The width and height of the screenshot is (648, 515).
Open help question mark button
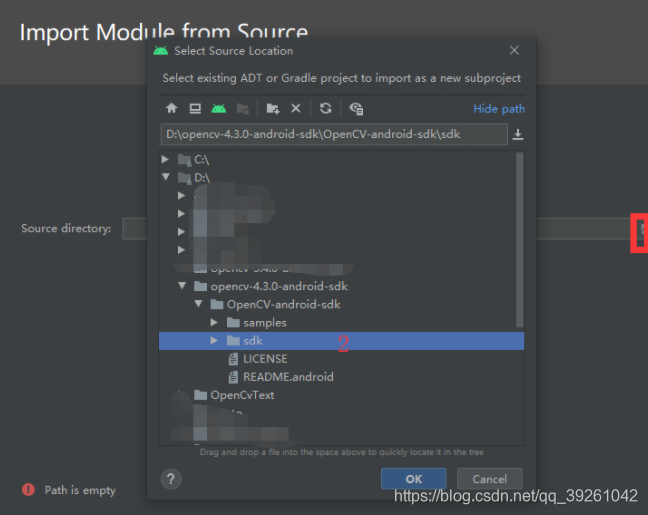click(x=171, y=479)
